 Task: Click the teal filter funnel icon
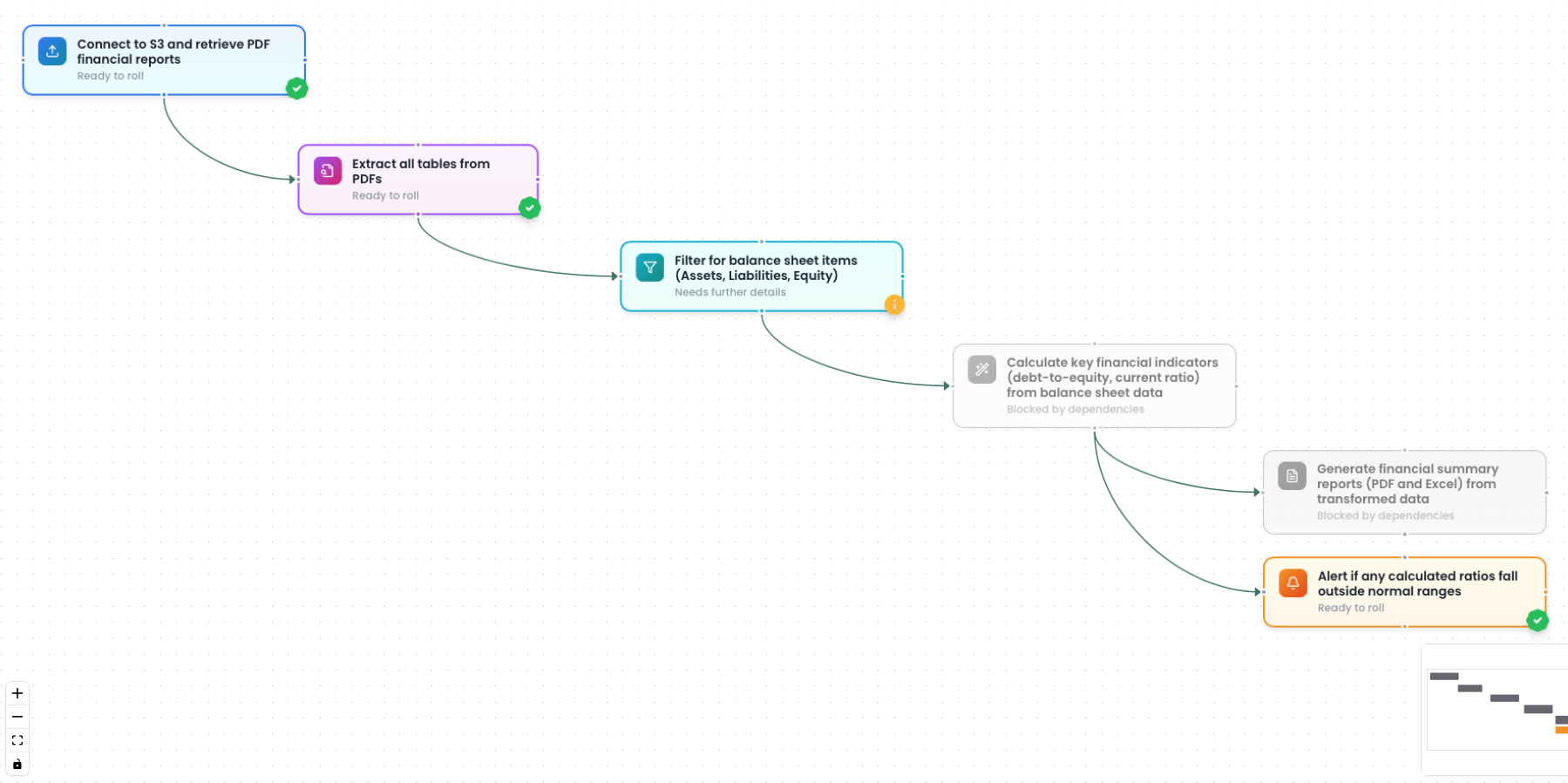(x=649, y=268)
